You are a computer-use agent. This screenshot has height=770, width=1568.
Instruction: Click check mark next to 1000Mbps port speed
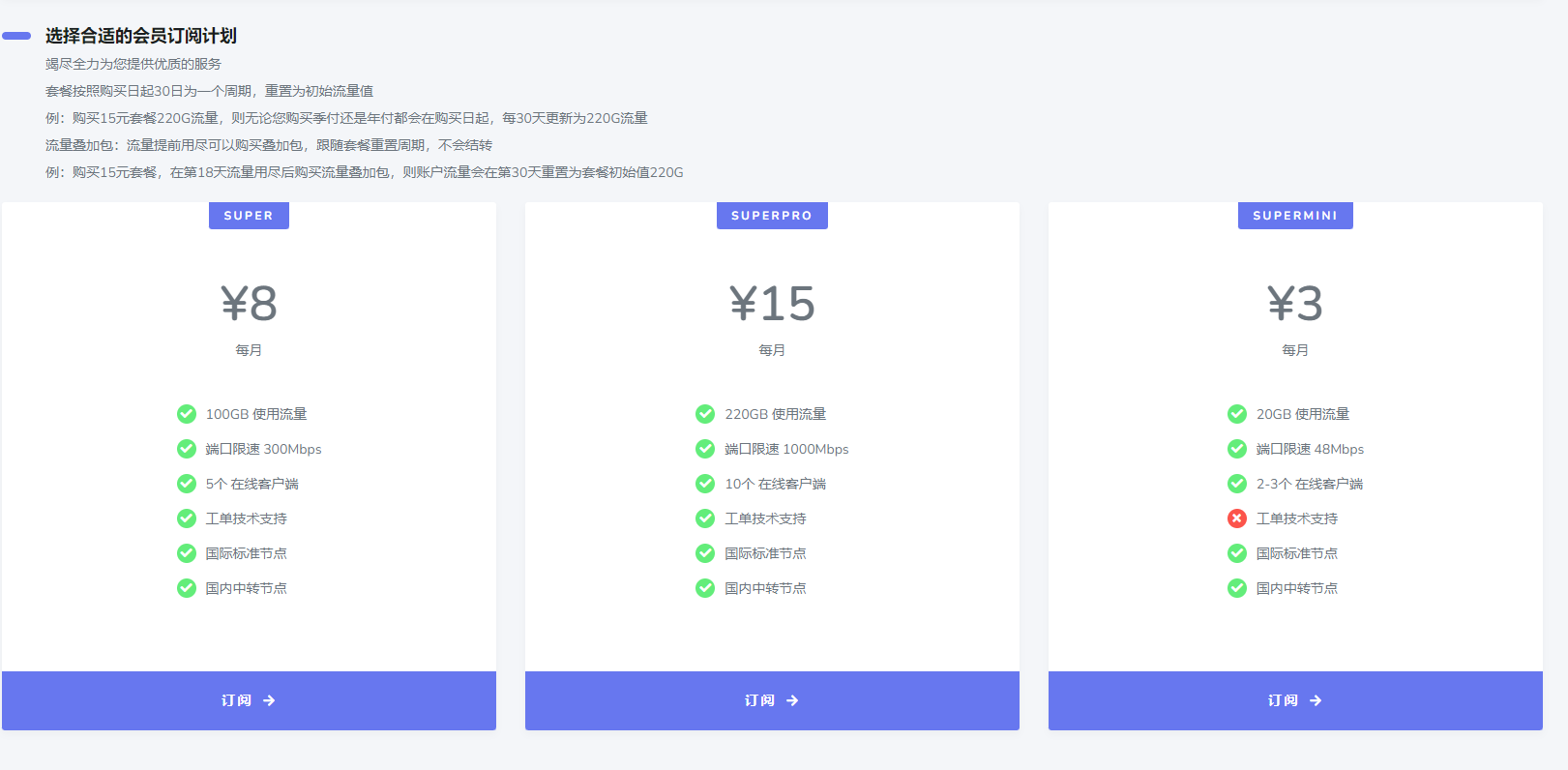pos(705,449)
